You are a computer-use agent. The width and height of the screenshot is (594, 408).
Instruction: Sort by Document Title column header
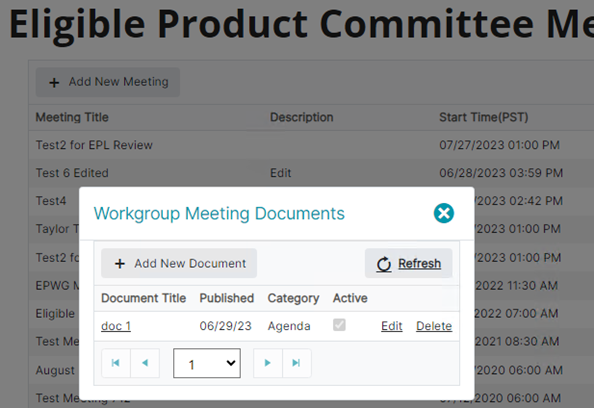144,298
